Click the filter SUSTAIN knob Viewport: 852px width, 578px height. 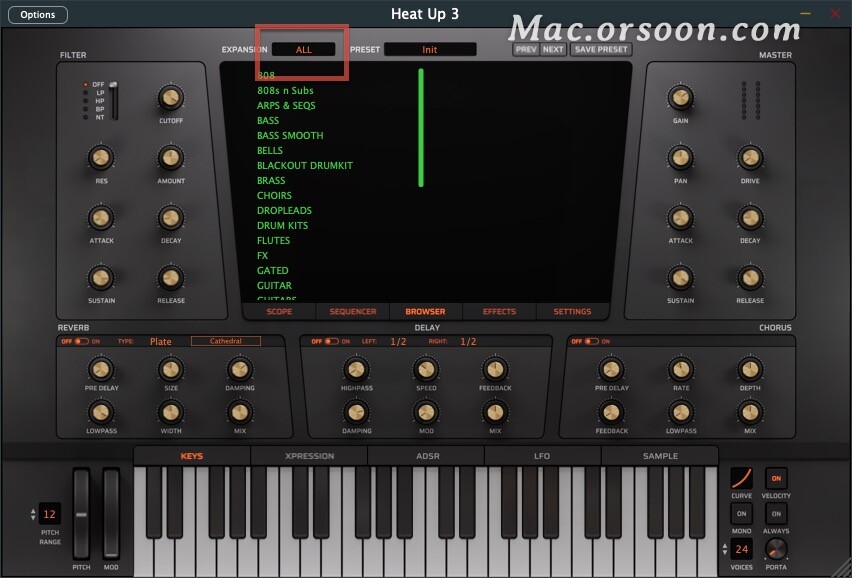(101, 278)
